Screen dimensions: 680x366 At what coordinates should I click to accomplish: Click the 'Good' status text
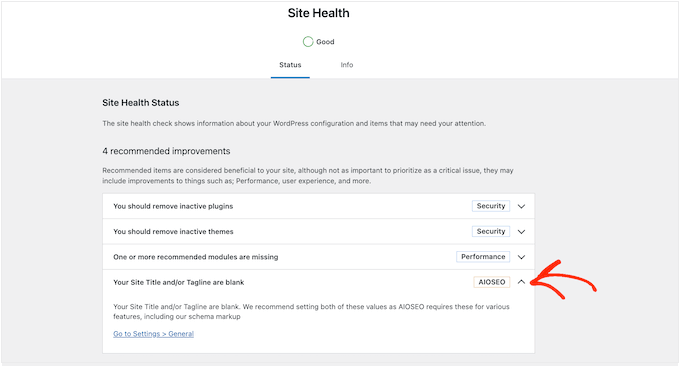point(325,42)
